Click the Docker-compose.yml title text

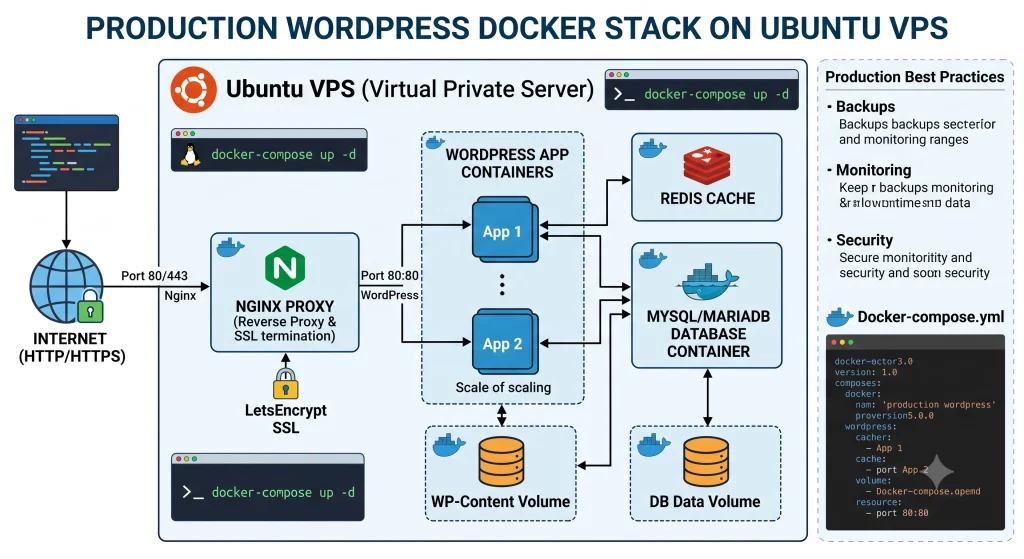(931, 317)
